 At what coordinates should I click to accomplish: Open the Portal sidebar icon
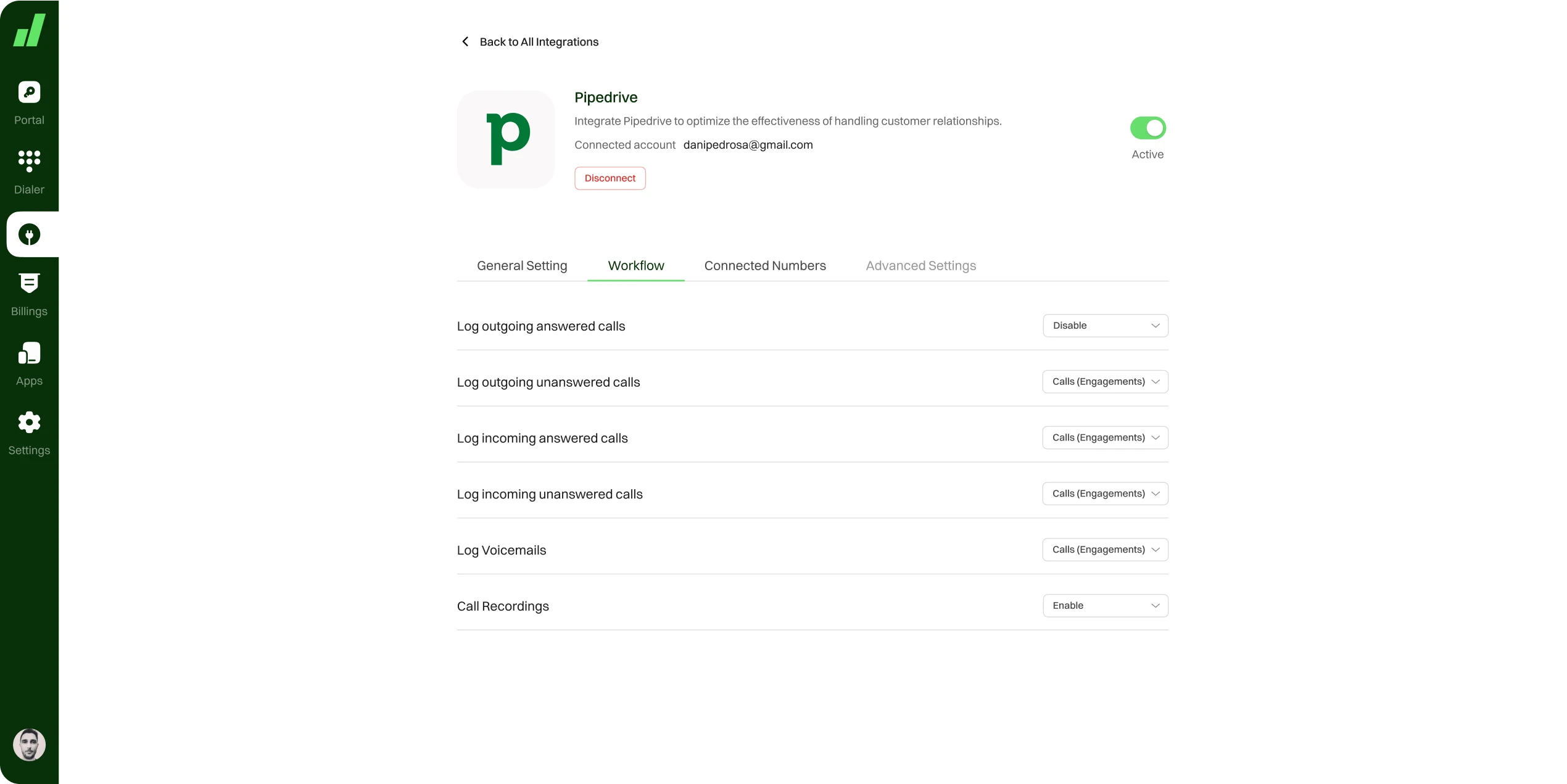pyautogui.click(x=29, y=93)
